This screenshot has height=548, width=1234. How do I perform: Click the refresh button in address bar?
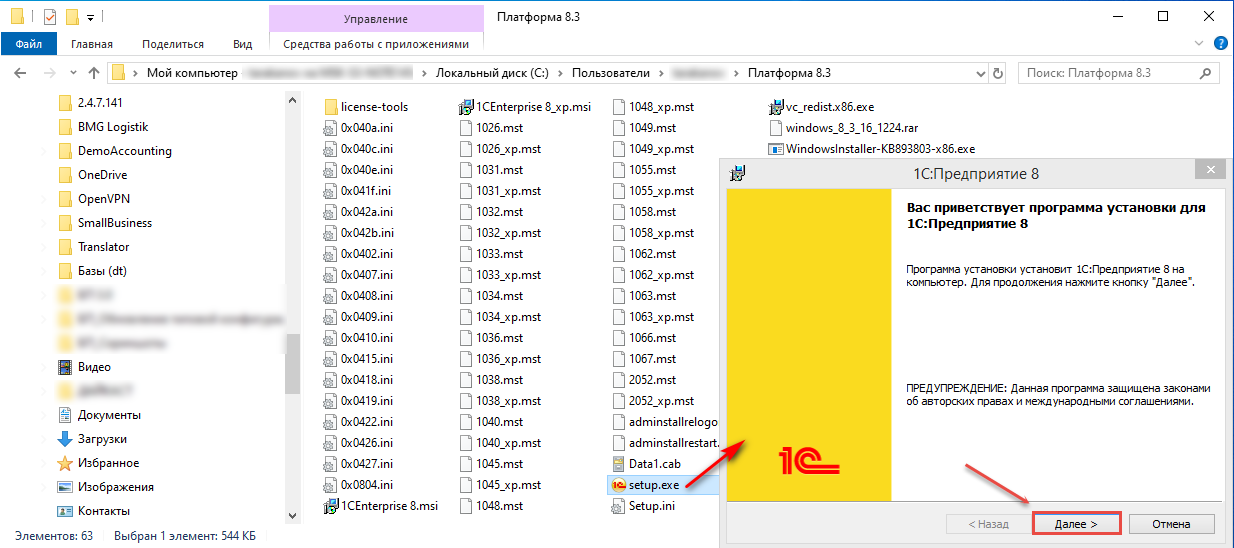point(997,73)
